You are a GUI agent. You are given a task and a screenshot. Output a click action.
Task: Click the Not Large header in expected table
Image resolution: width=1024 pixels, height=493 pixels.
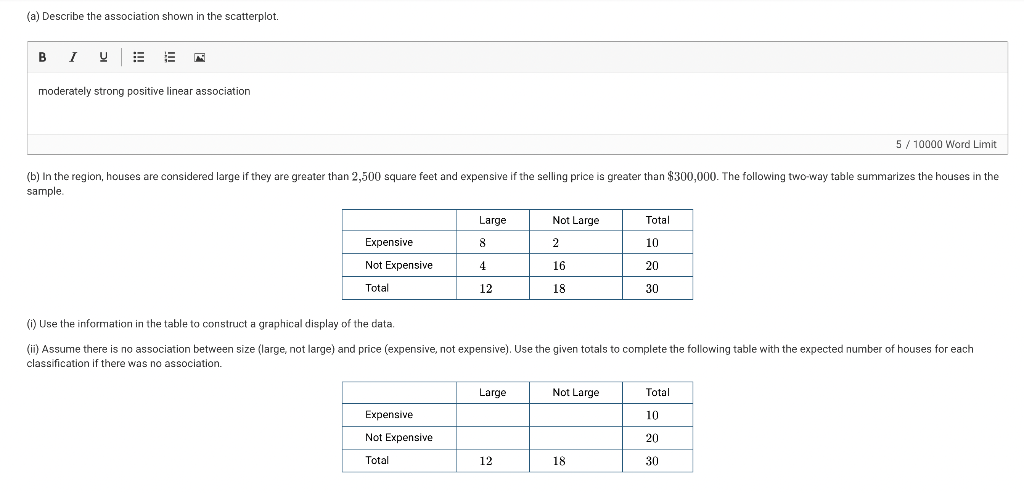pyautogui.click(x=575, y=392)
